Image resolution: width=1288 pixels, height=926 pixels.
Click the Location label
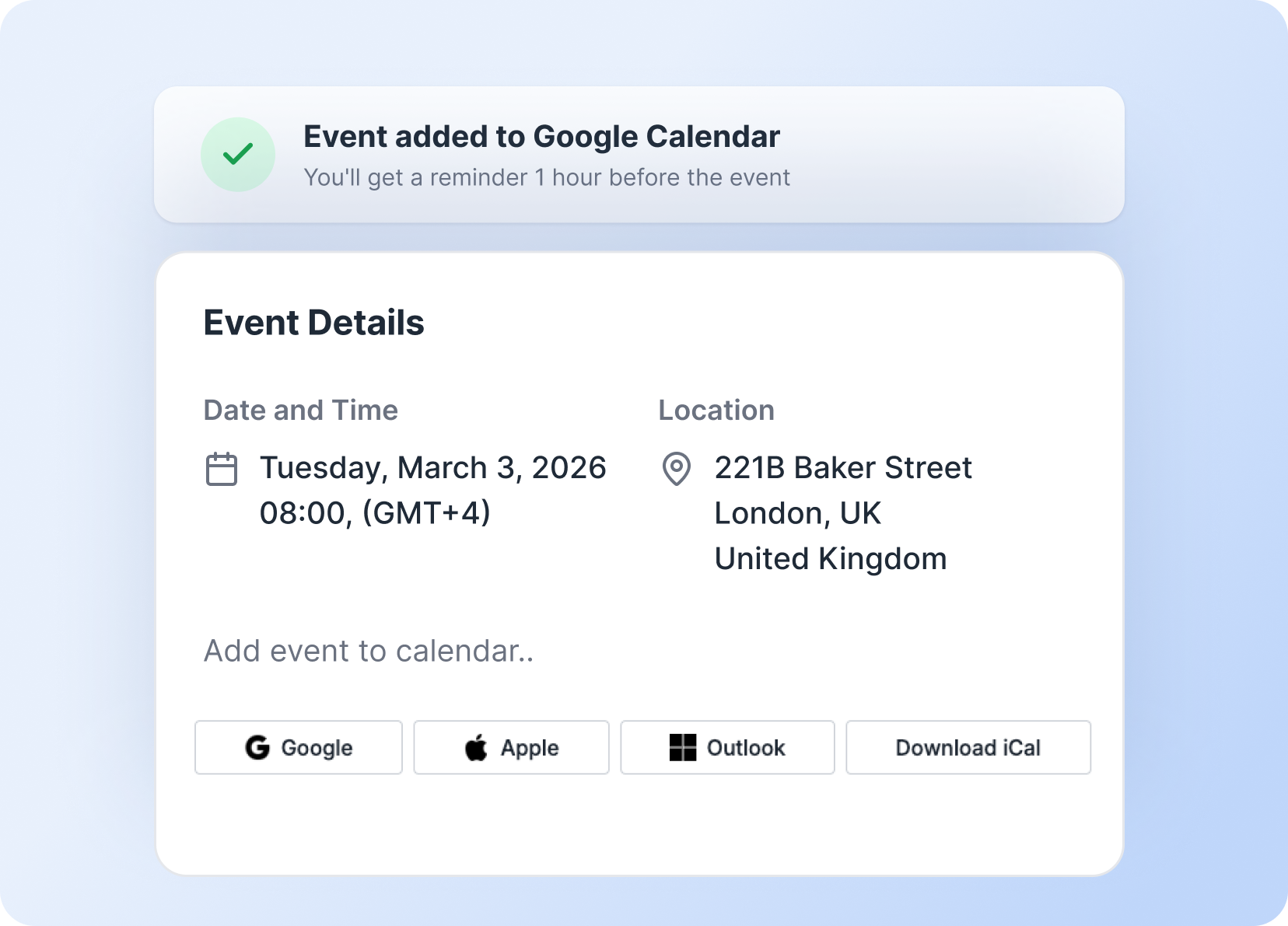[716, 410]
